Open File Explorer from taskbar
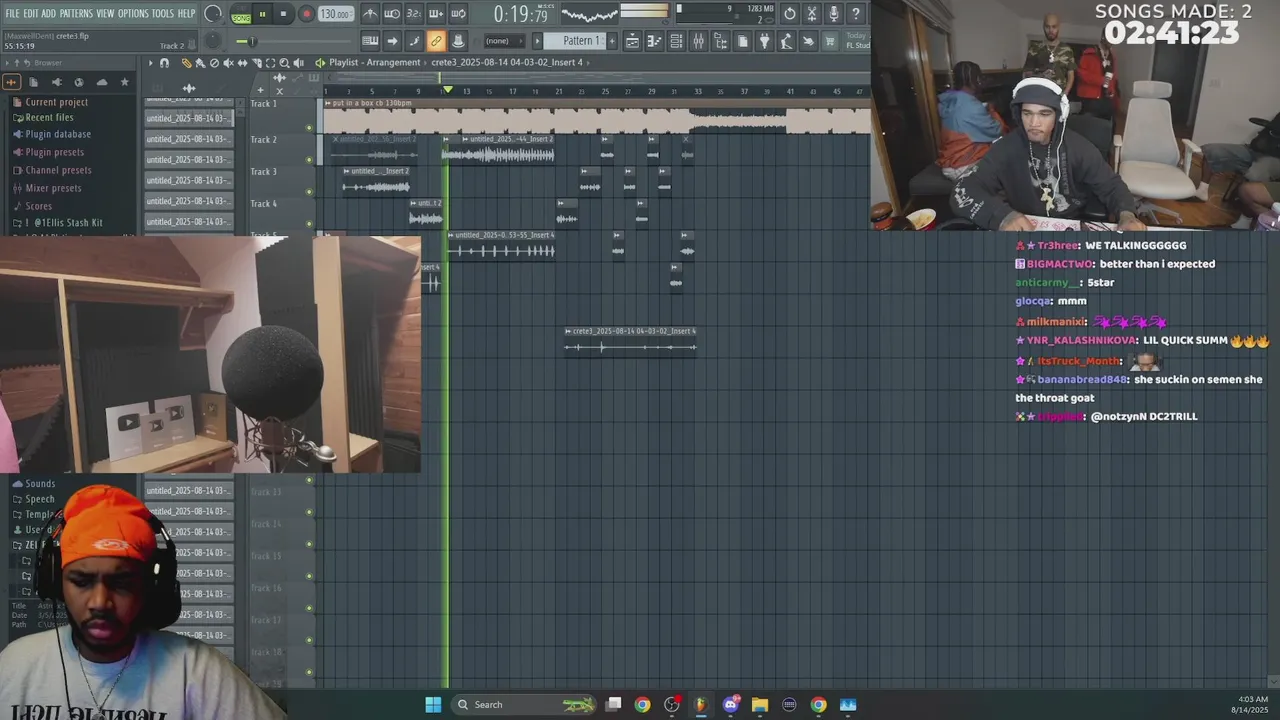1280x720 pixels. click(x=760, y=704)
